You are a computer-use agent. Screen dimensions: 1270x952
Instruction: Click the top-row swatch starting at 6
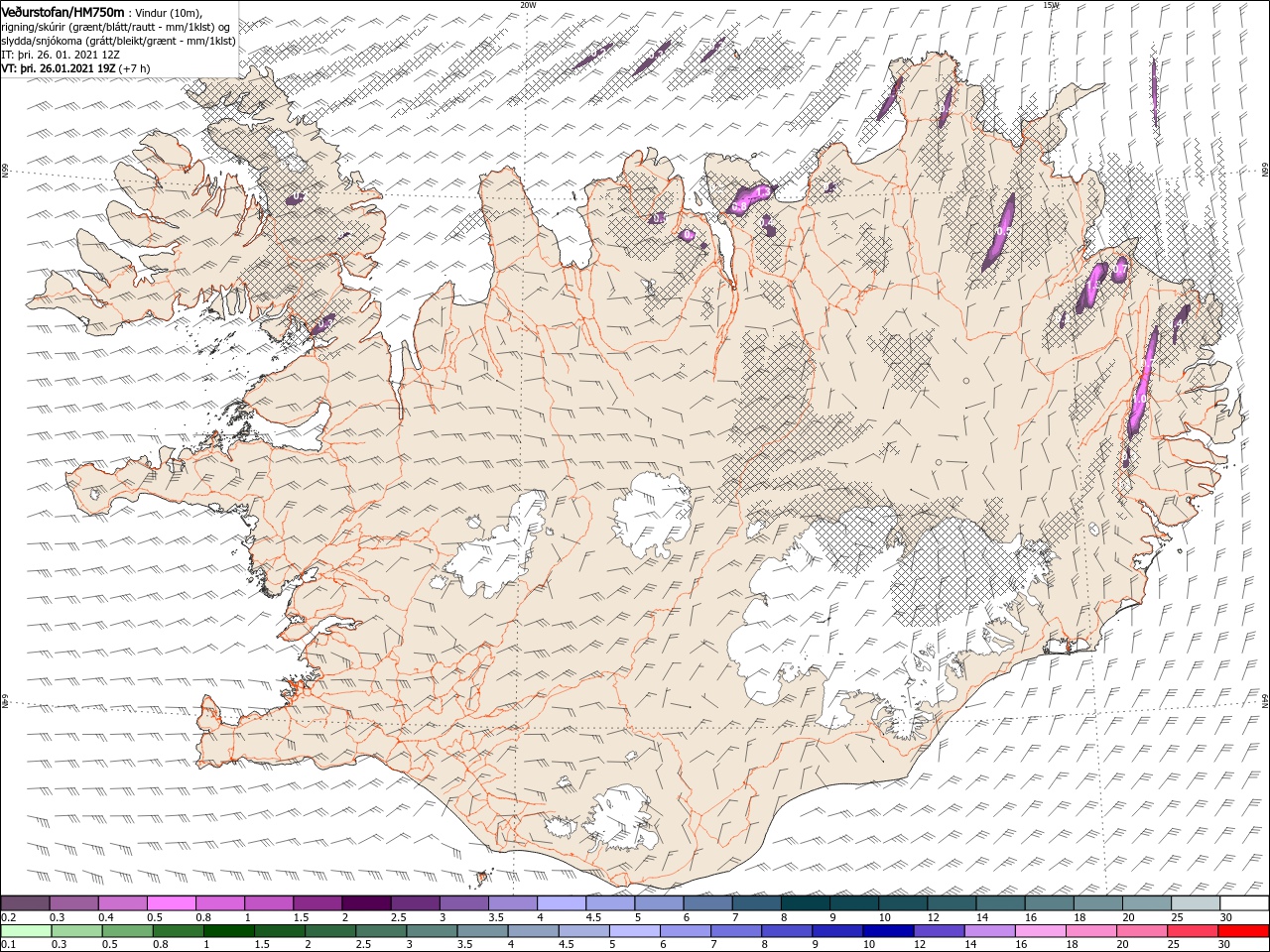pyautogui.click(x=707, y=903)
